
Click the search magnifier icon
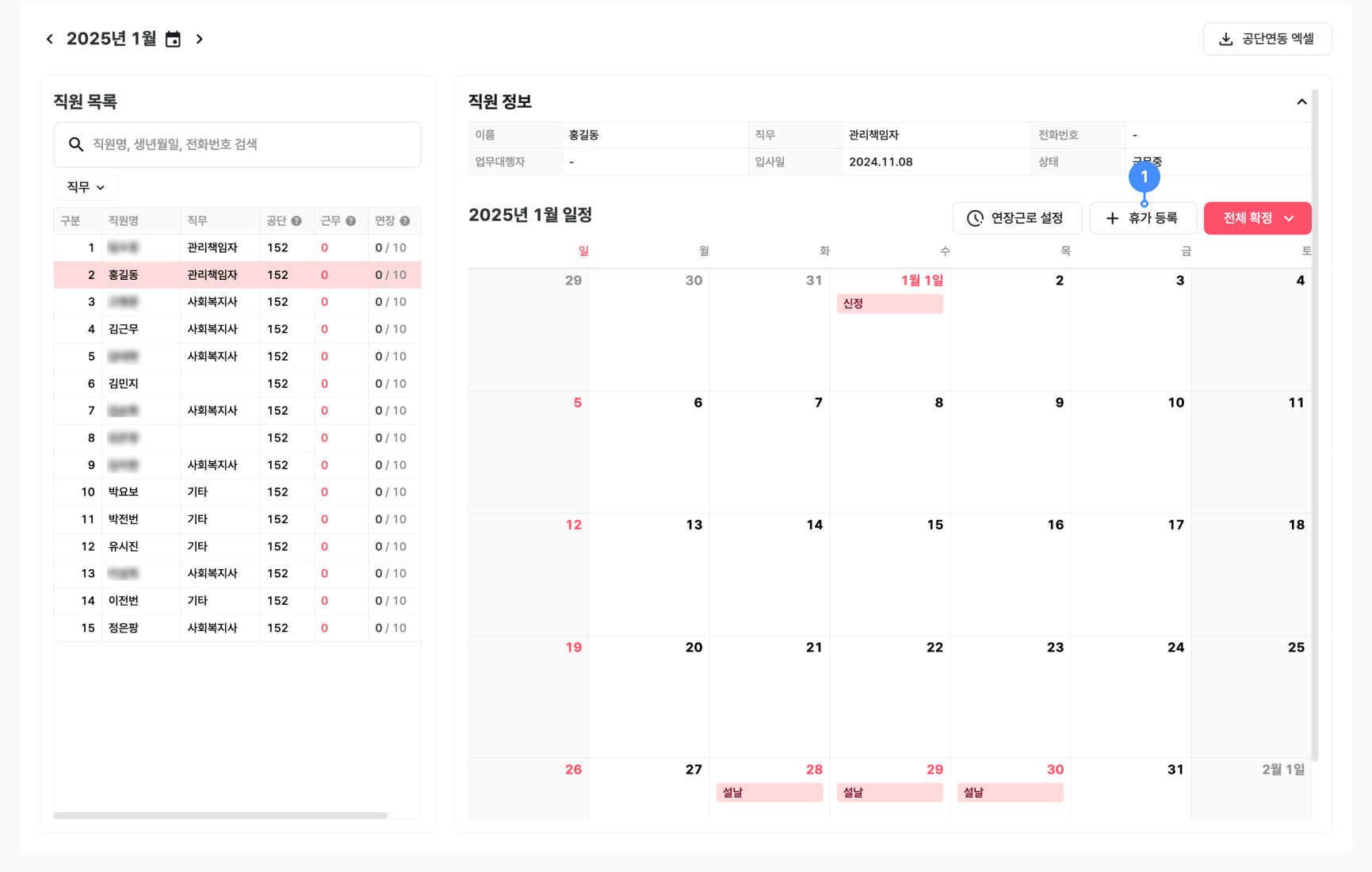76,144
